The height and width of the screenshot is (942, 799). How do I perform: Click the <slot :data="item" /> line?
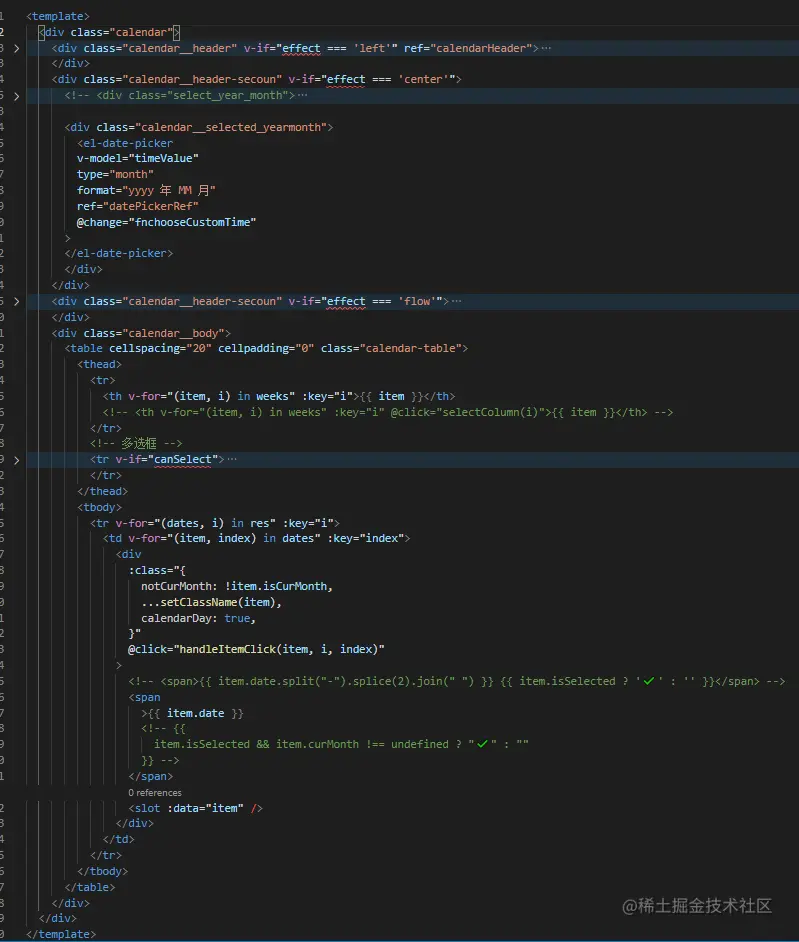(x=195, y=809)
